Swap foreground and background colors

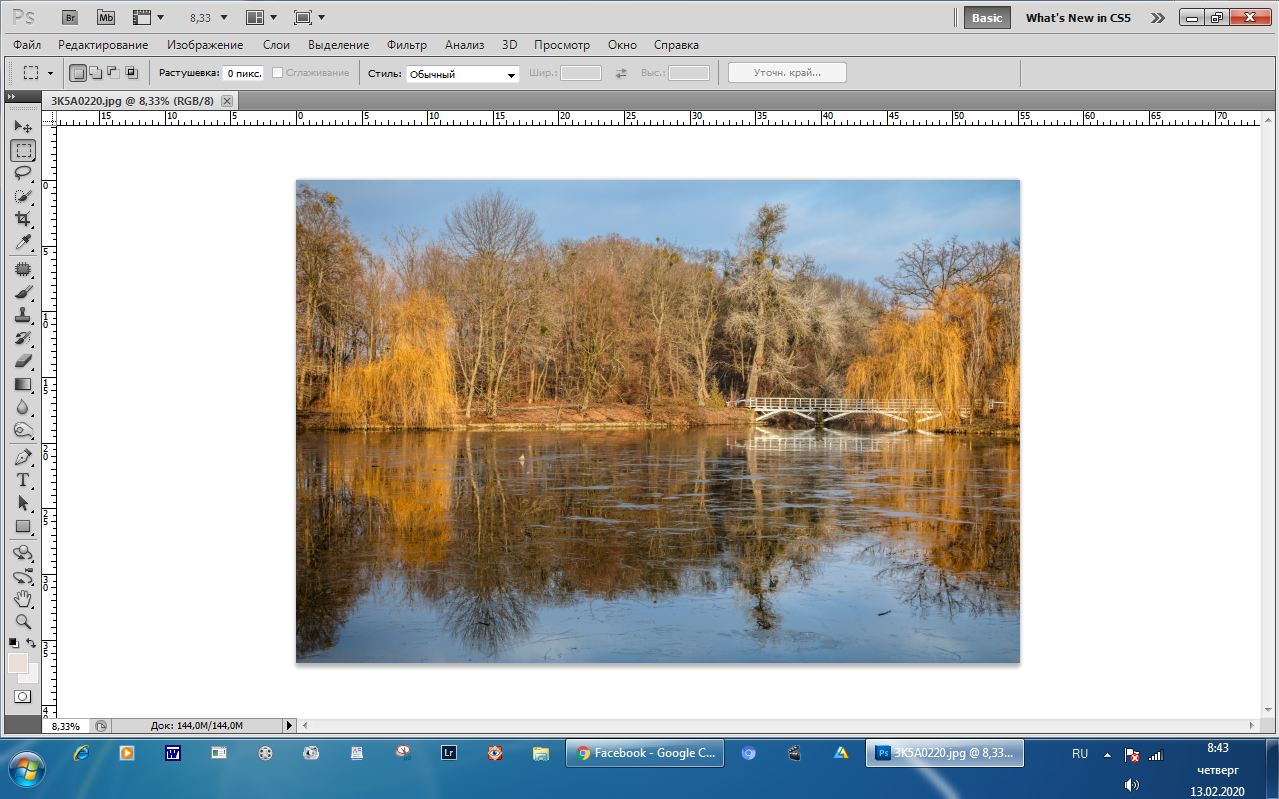point(32,643)
